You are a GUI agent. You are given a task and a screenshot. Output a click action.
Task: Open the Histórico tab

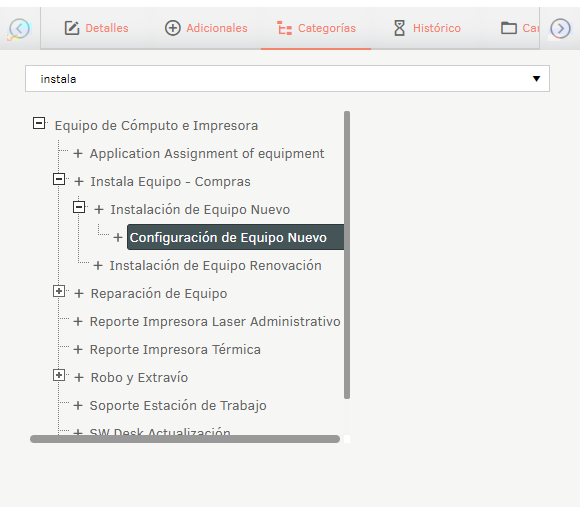coord(427,28)
